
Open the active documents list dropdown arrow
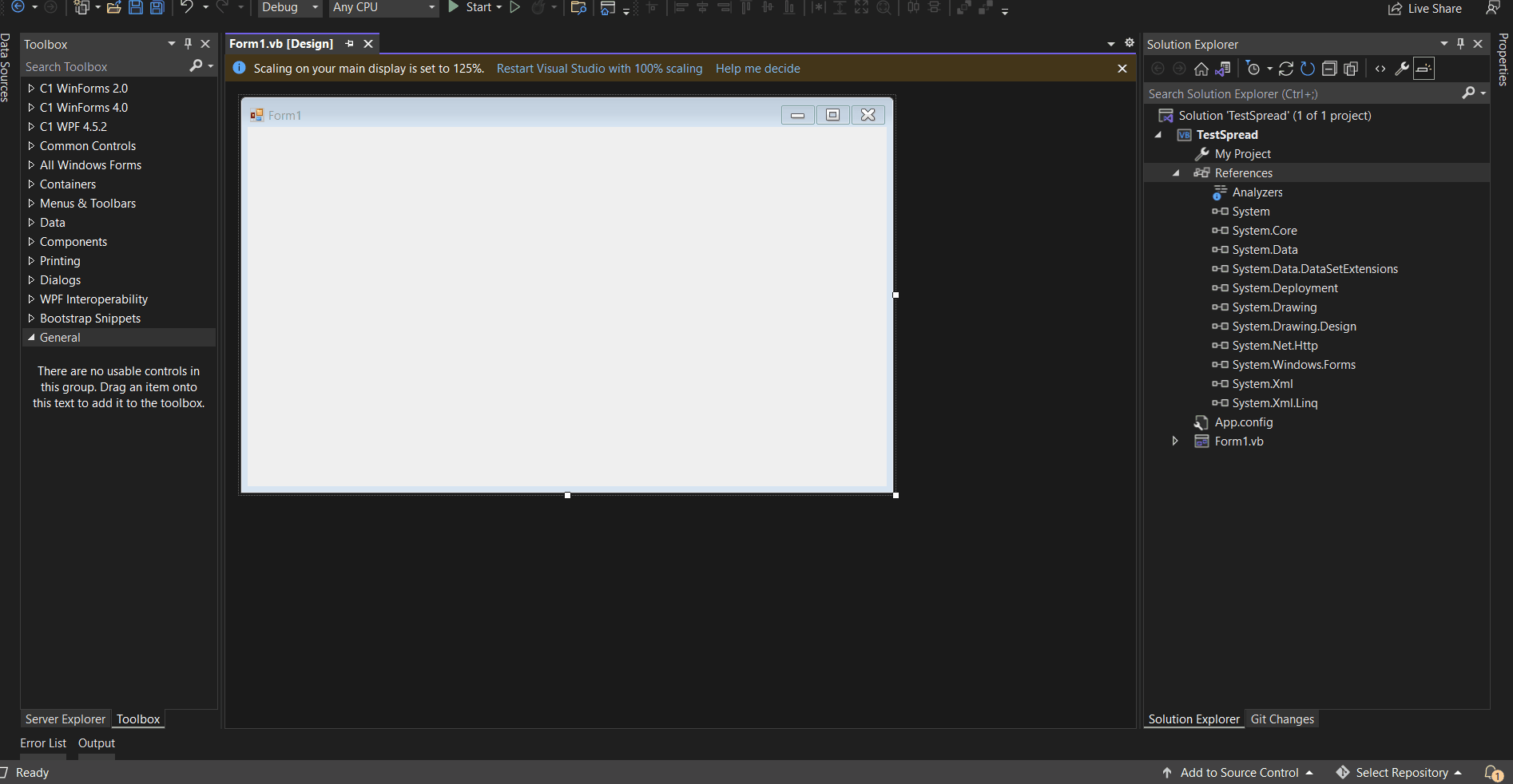coord(1111,44)
